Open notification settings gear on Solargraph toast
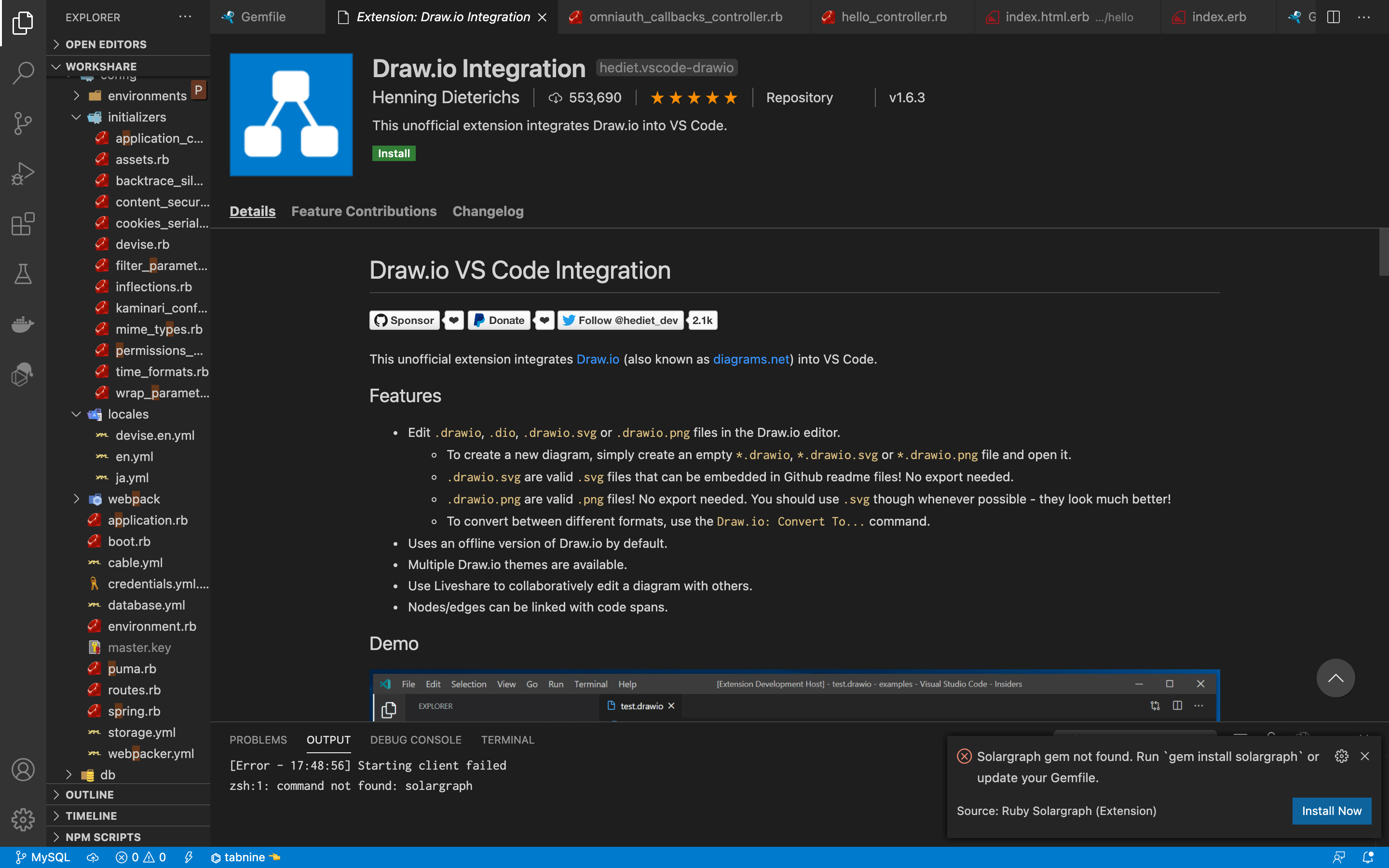The height and width of the screenshot is (868, 1389). (x=1341, y=756)
